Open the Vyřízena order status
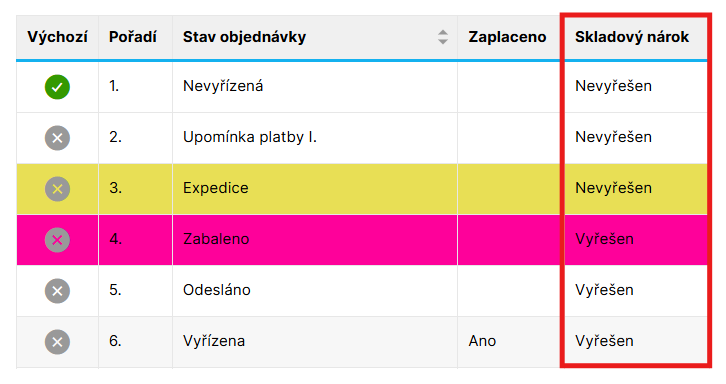The height and width of the screenshot is (384, 726). tap(214, 341)
